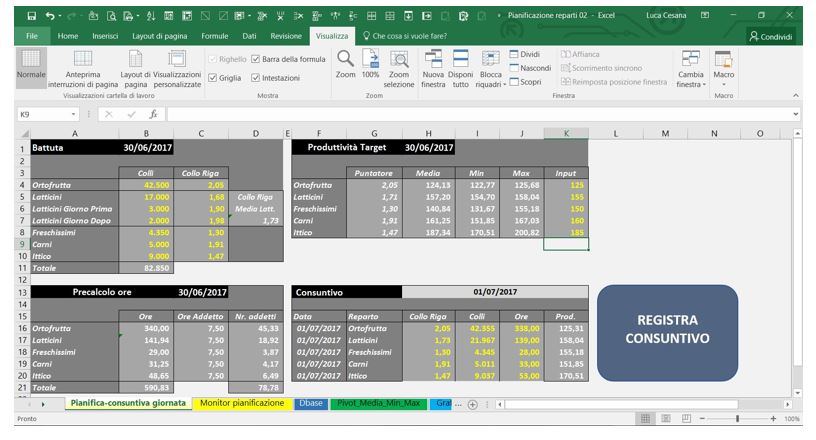Open a Nuova finestra
816x440 pixels.
point(433,69)
